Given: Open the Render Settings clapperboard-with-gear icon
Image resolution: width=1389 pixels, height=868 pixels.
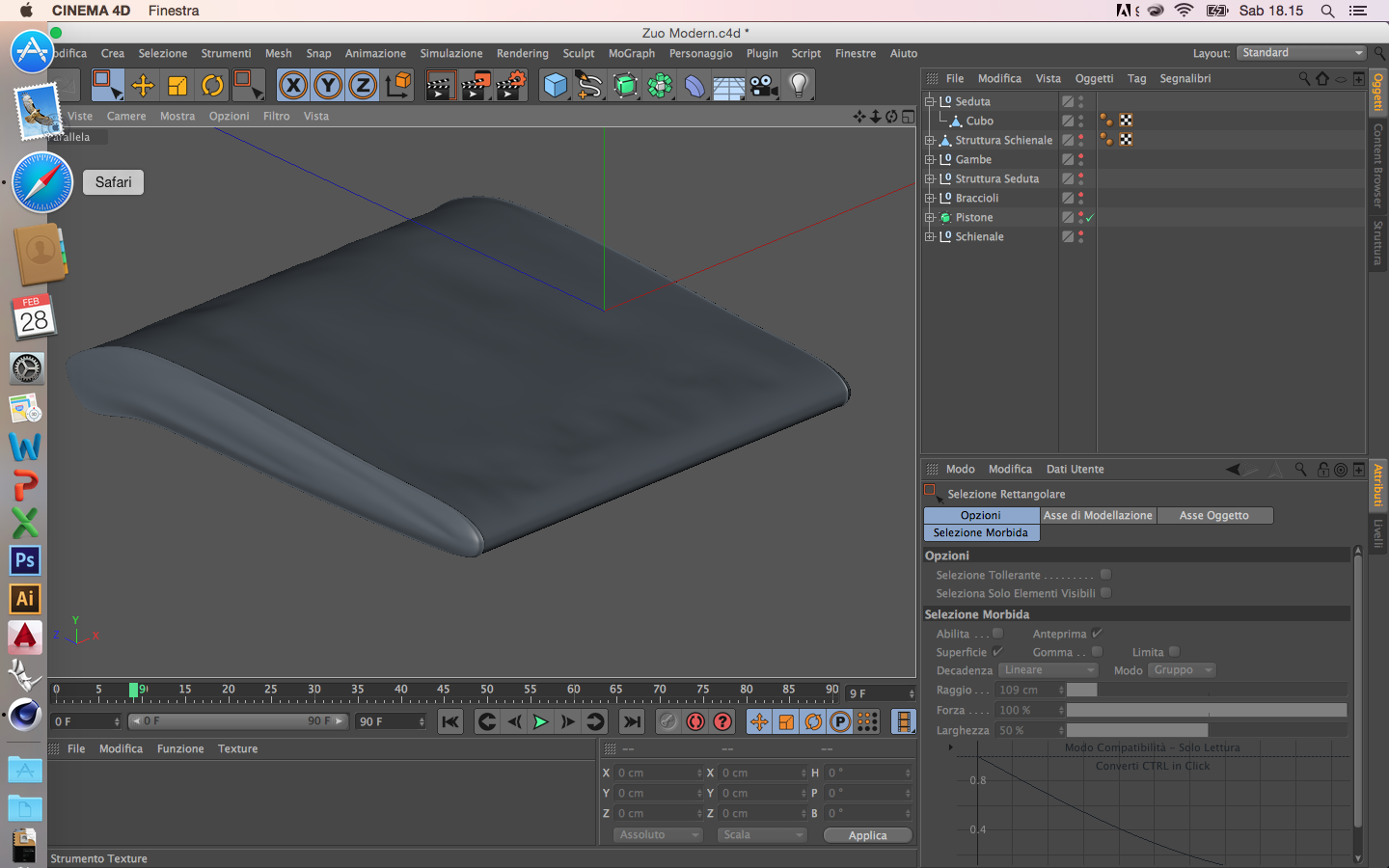Looking at the screenshot, I should pyautogui.click(x=511, y=86).
